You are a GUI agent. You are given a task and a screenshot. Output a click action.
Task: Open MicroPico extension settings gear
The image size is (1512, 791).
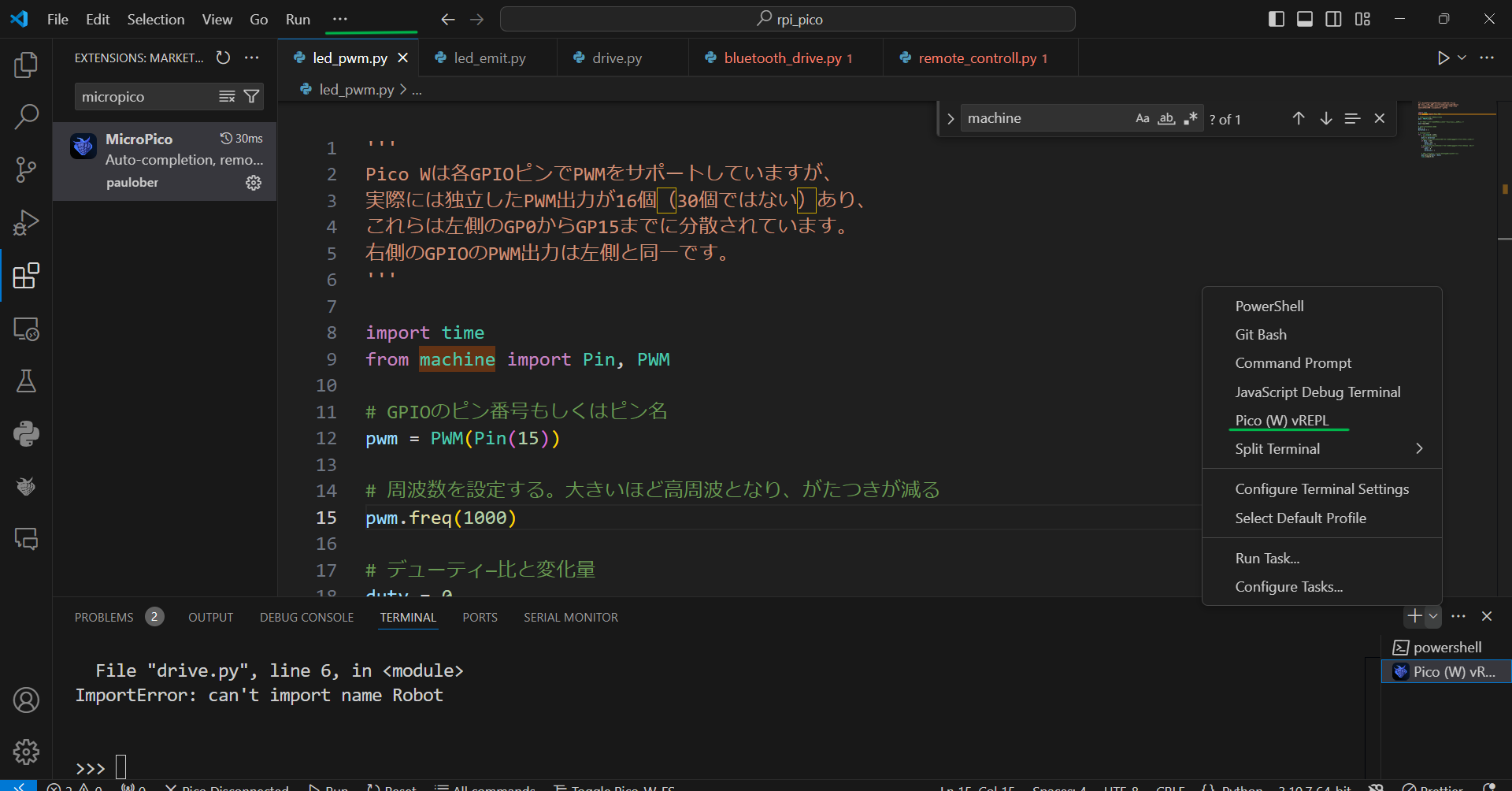[253, 182]
